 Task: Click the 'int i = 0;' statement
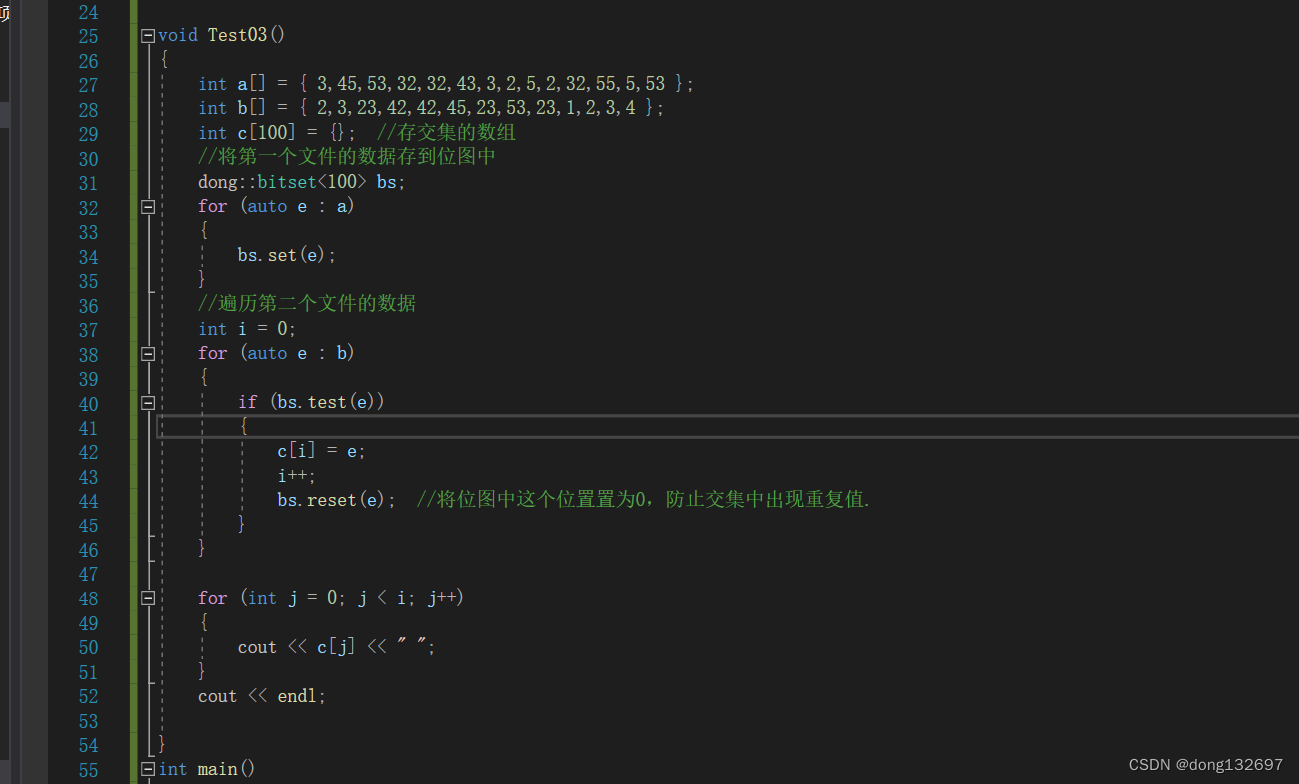point(247,329)
